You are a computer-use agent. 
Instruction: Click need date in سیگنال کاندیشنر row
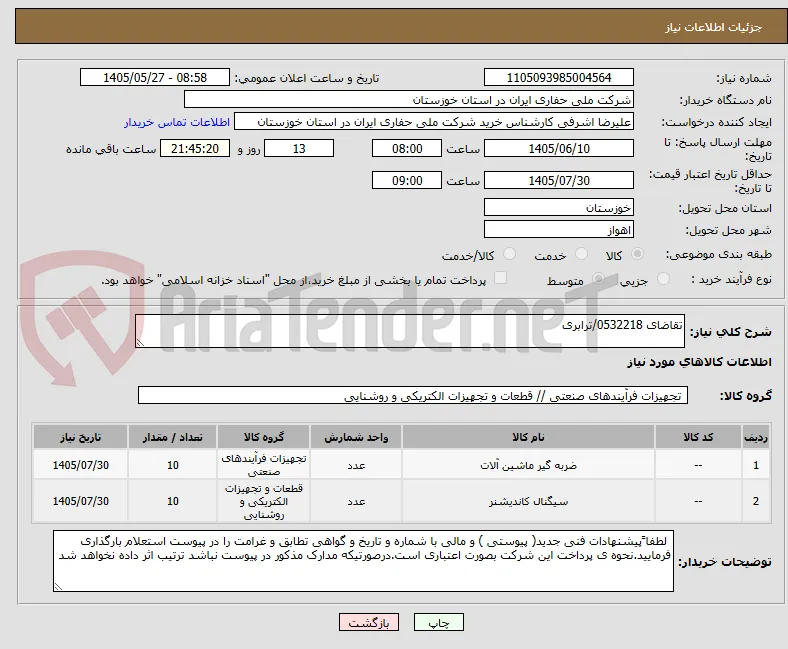(80, 501)
